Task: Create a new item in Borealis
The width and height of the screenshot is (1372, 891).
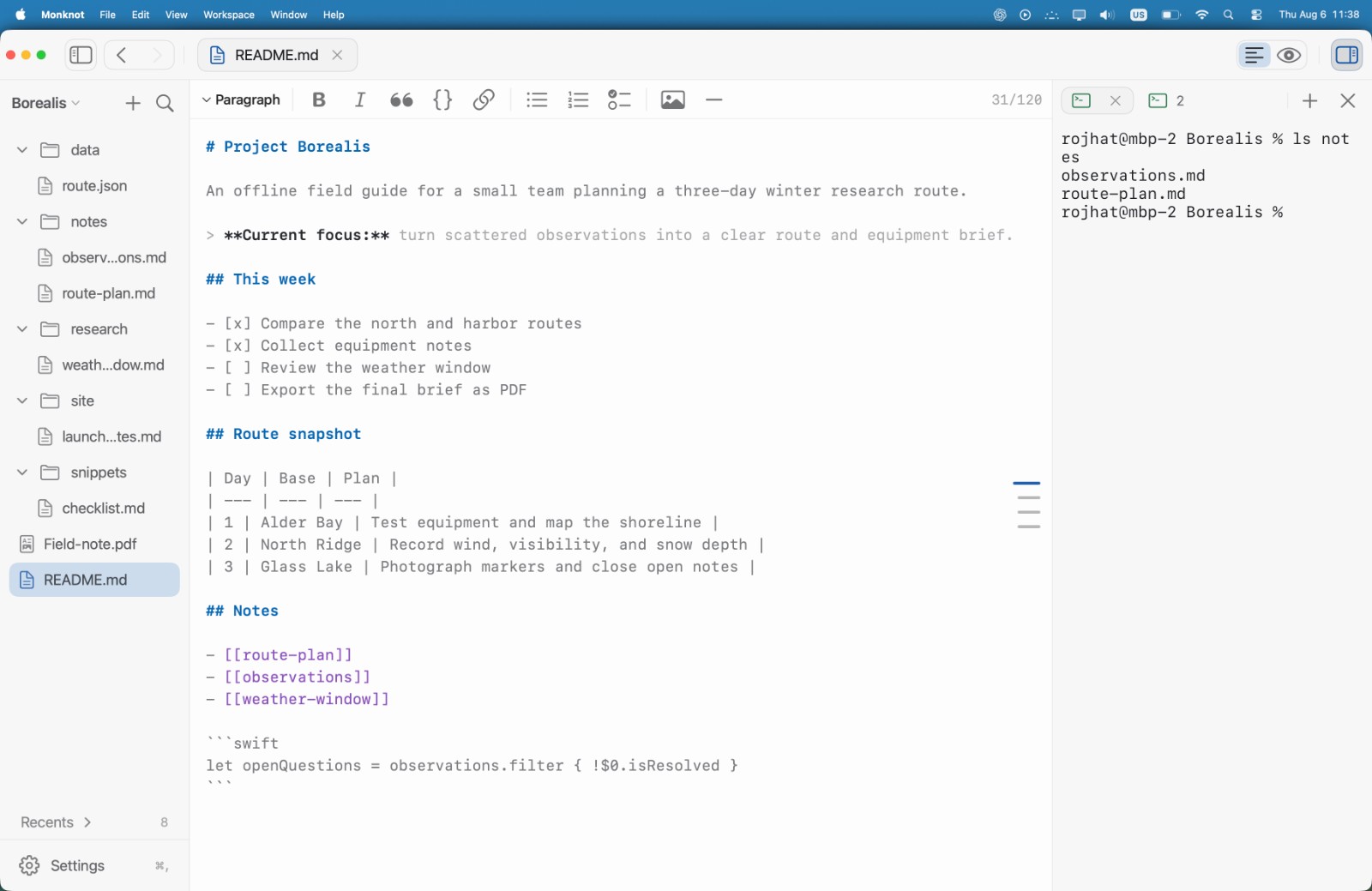Action: (x=133, y=103)
